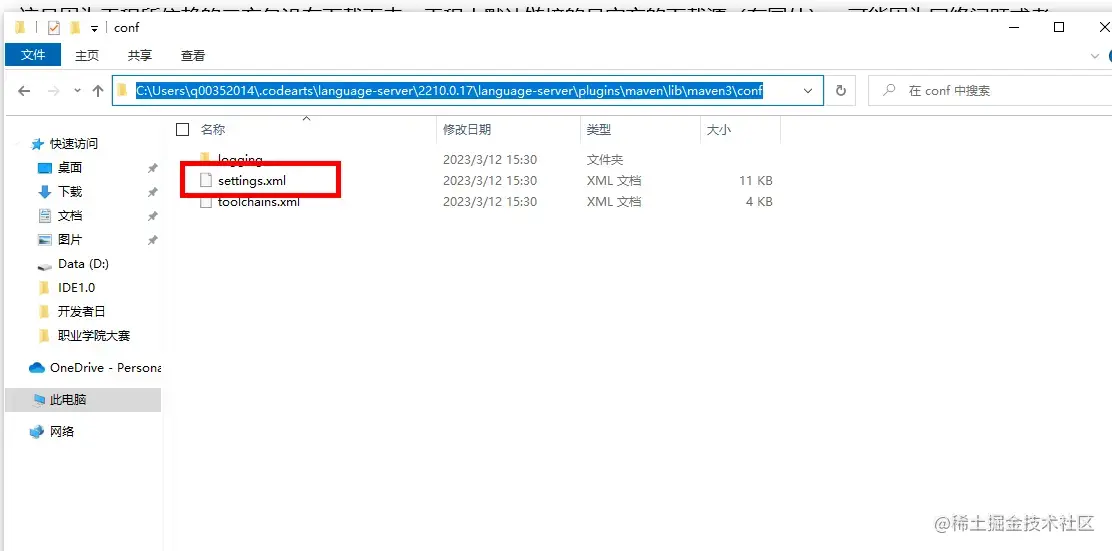Click the 4 KB size value
This screenshot has width=1112, height=551.
click(x=759, y=201)
